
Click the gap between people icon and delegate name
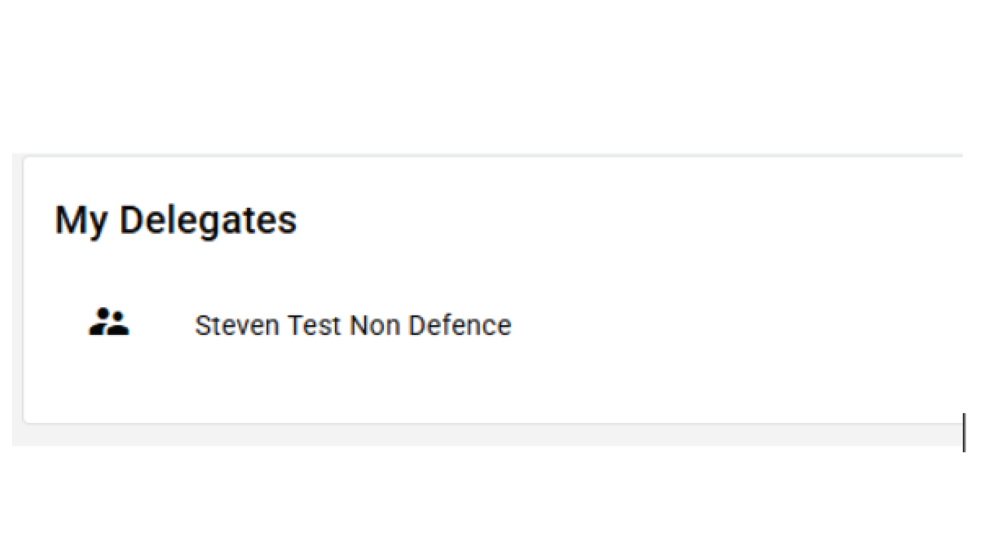[162, 326]
